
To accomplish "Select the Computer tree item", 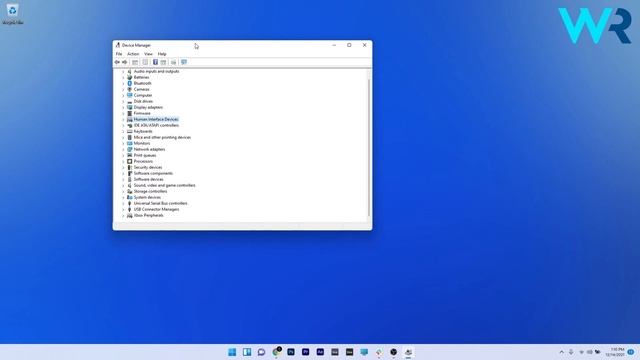I will [x=143, y=95].
